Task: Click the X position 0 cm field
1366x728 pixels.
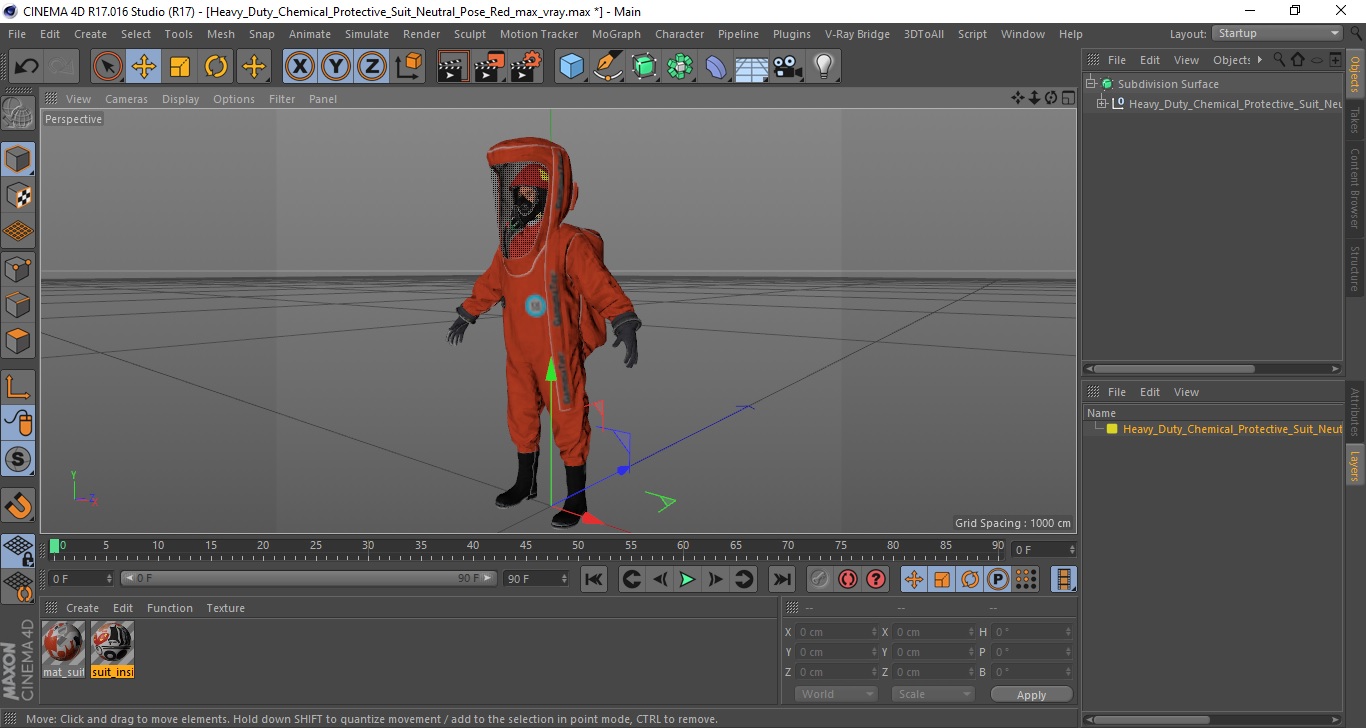Action: [837, 632]
